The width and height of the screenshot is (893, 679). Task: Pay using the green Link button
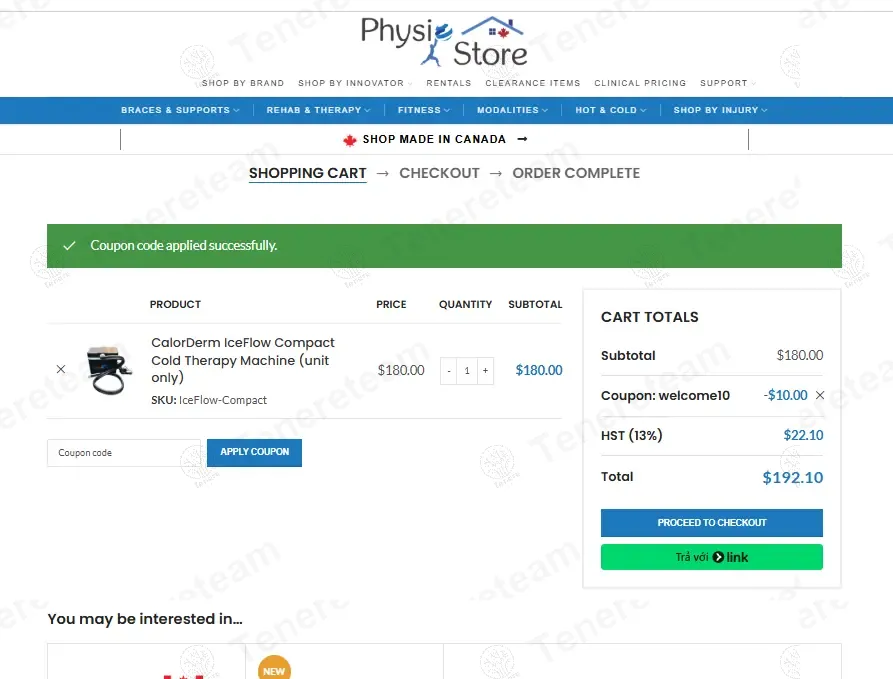(711, 557)
